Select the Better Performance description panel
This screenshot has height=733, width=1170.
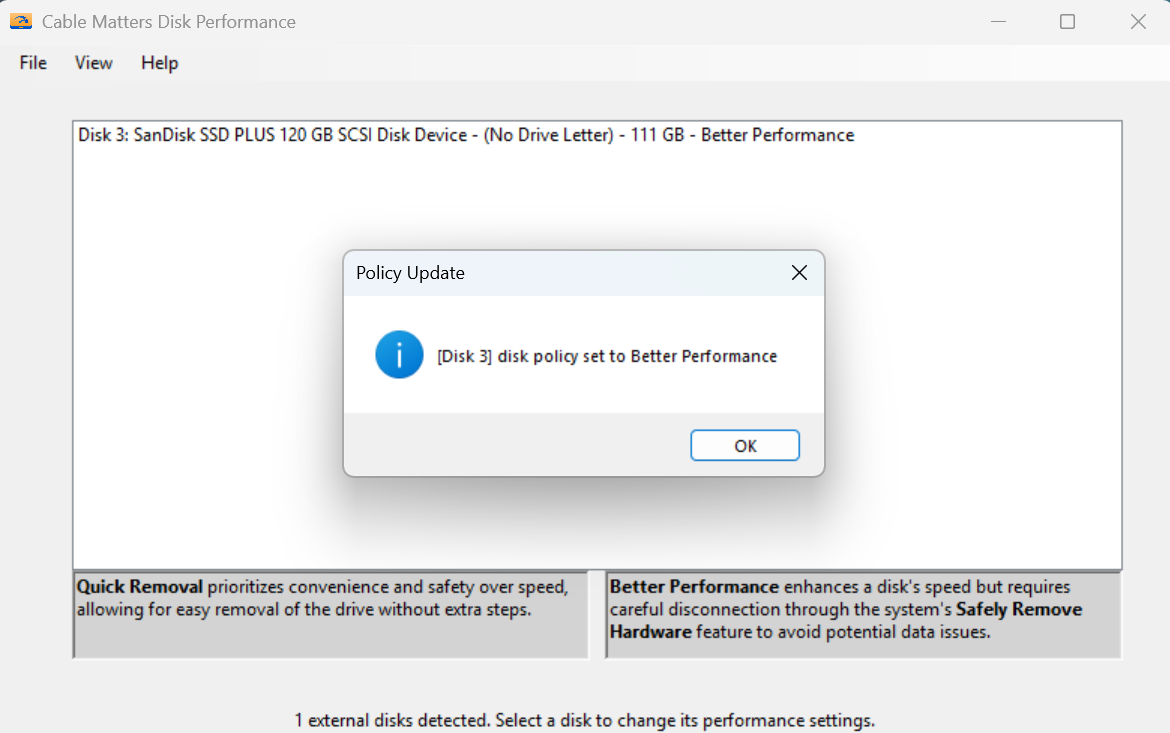pos(865,615)
